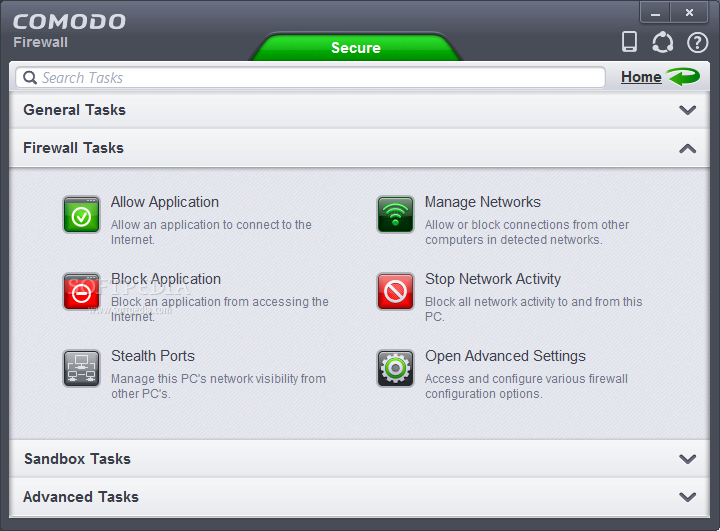The image size is (720, 531).
Task: Click the Manage Networks wifi icon
Action: point(395,215)
